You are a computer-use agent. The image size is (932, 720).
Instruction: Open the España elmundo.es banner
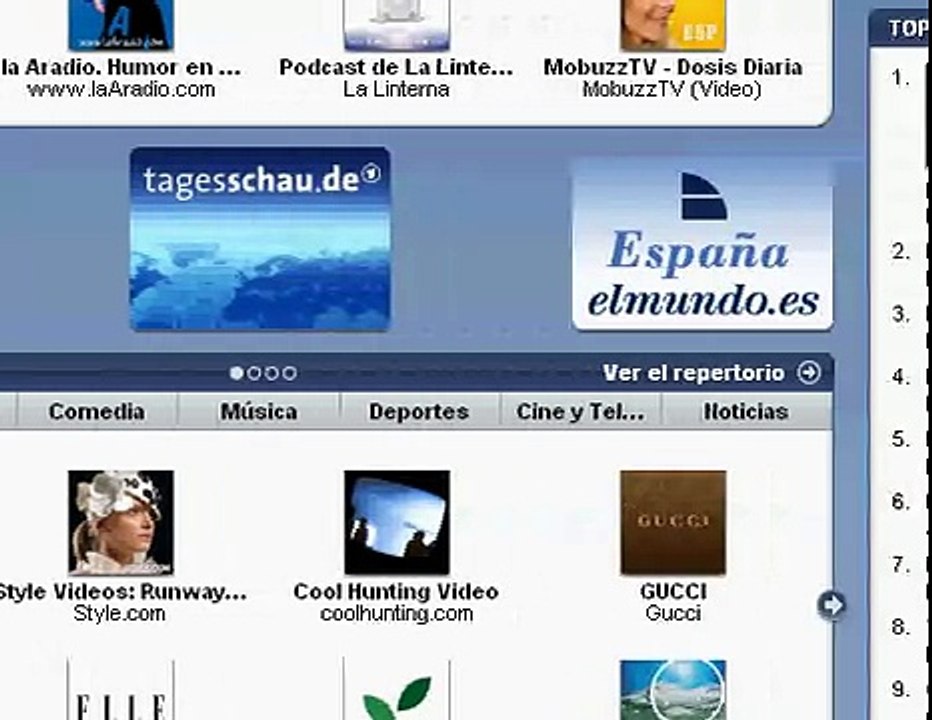tap(702, 245)
